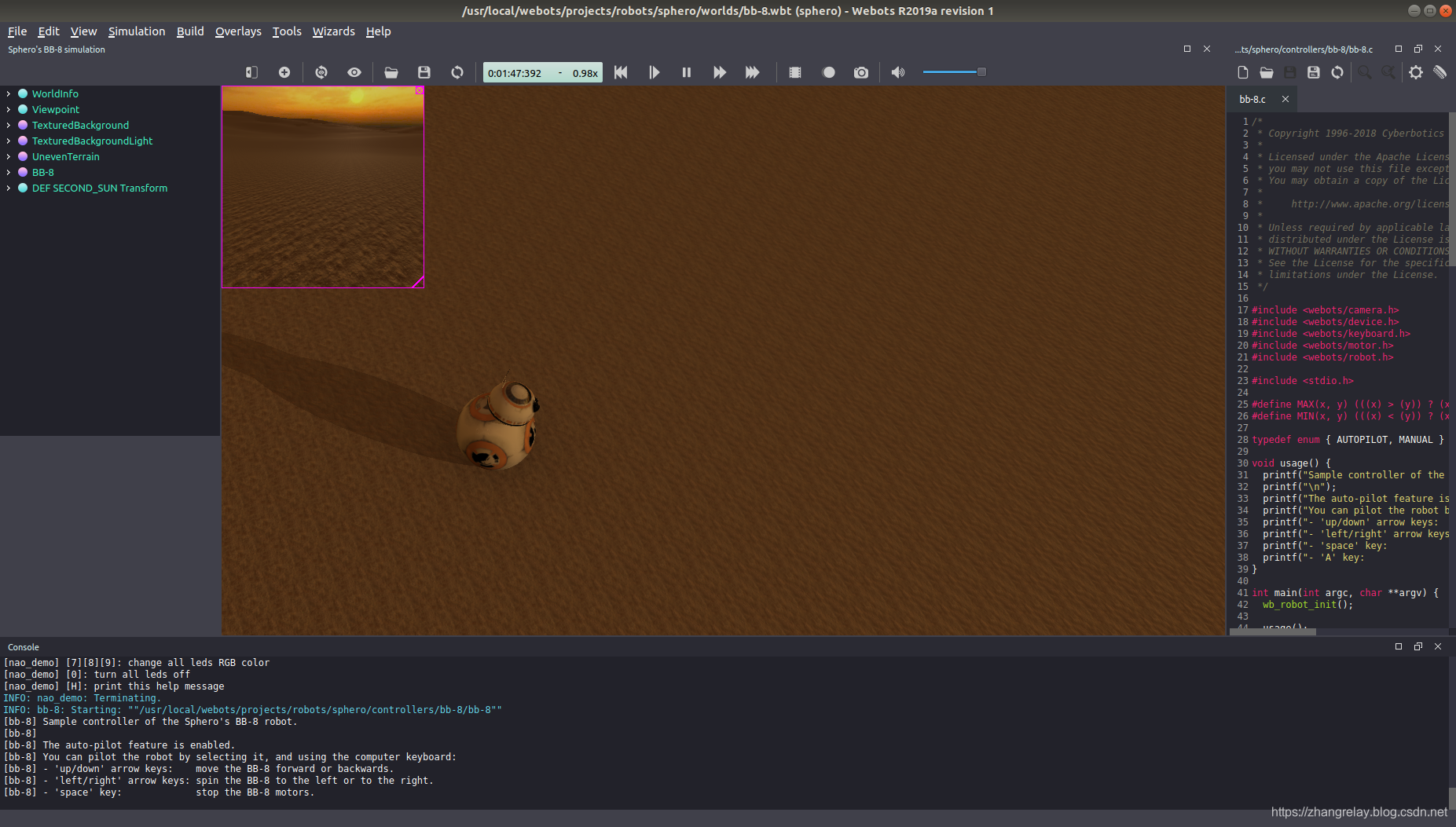
Task: Expand the BB-8 robot node
Action: [x=9, y=172]
